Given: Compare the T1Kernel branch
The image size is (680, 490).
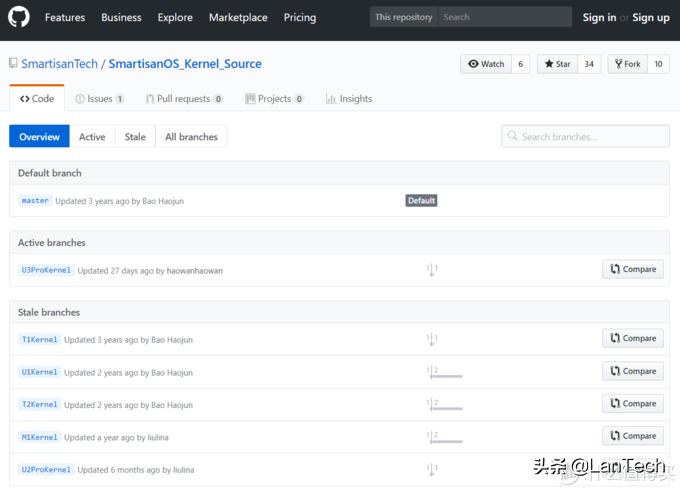Looking at the screenshot, I should [x=633, y=338].
